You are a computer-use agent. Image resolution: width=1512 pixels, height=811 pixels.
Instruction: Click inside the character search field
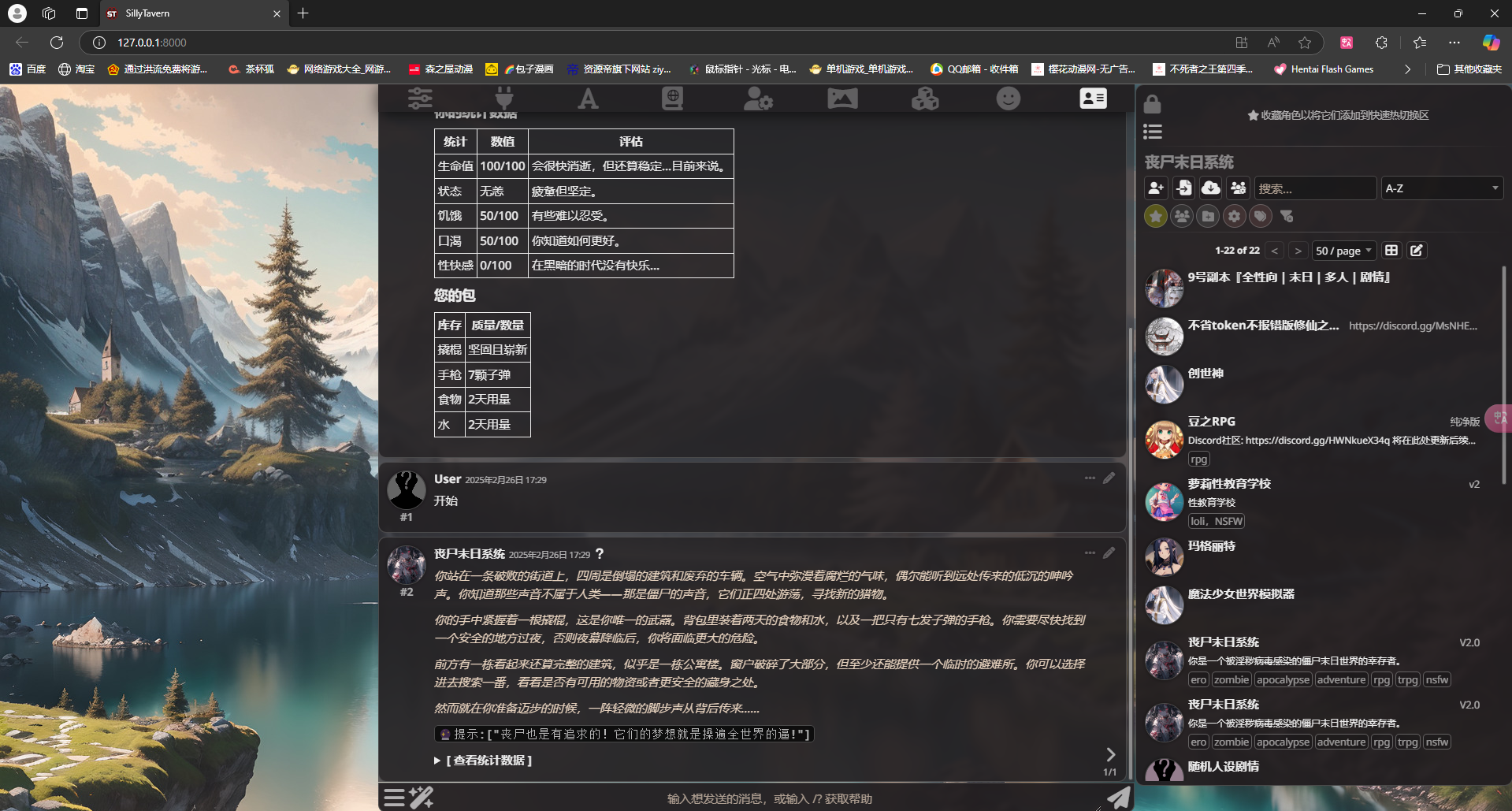pos(1315,188)
